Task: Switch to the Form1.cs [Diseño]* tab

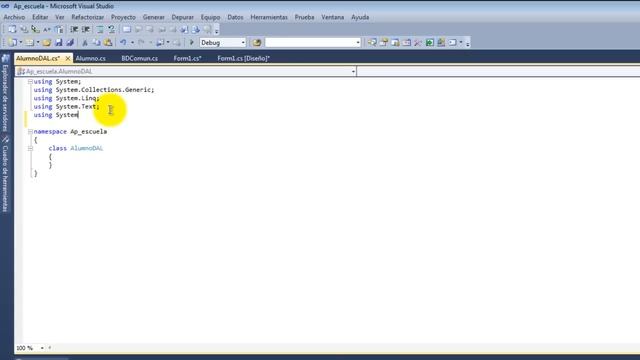Action: click(x=243, y=58)
